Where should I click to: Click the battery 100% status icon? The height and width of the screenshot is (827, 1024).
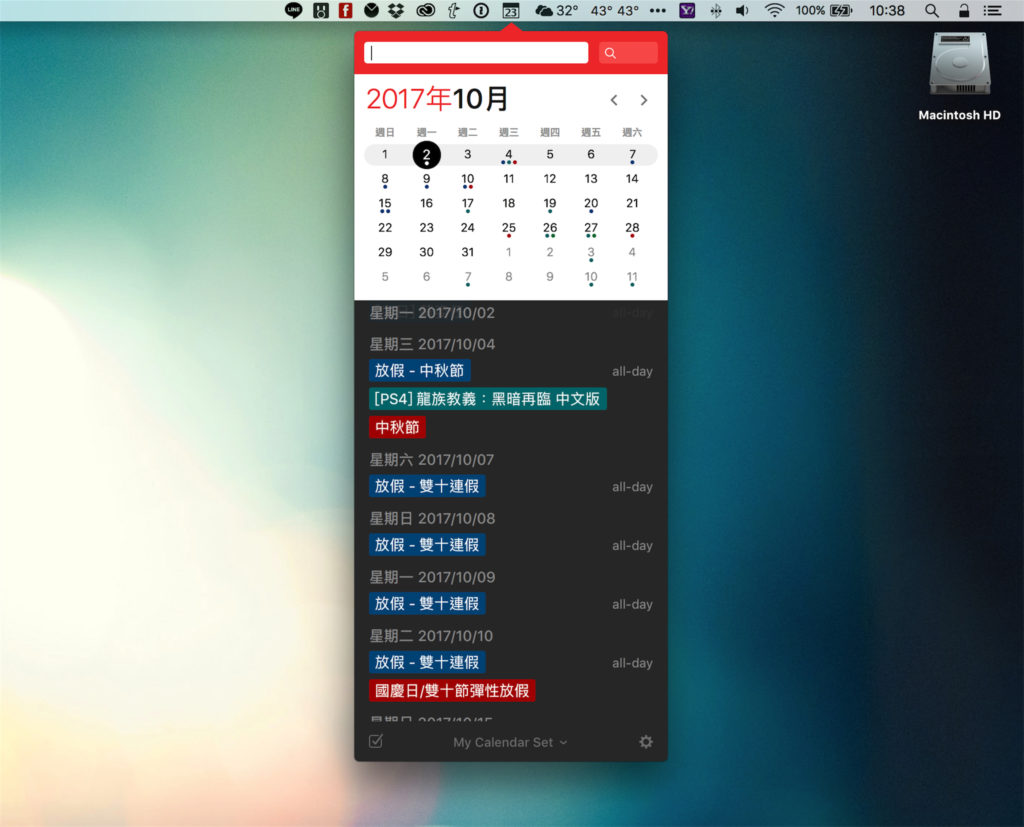(824, 10)
